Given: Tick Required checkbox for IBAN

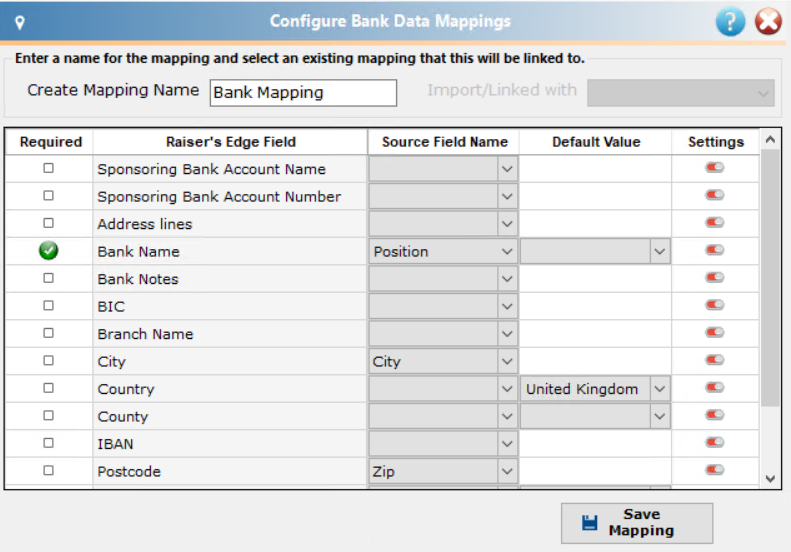Looking at the screenshot, I should 48,443.
